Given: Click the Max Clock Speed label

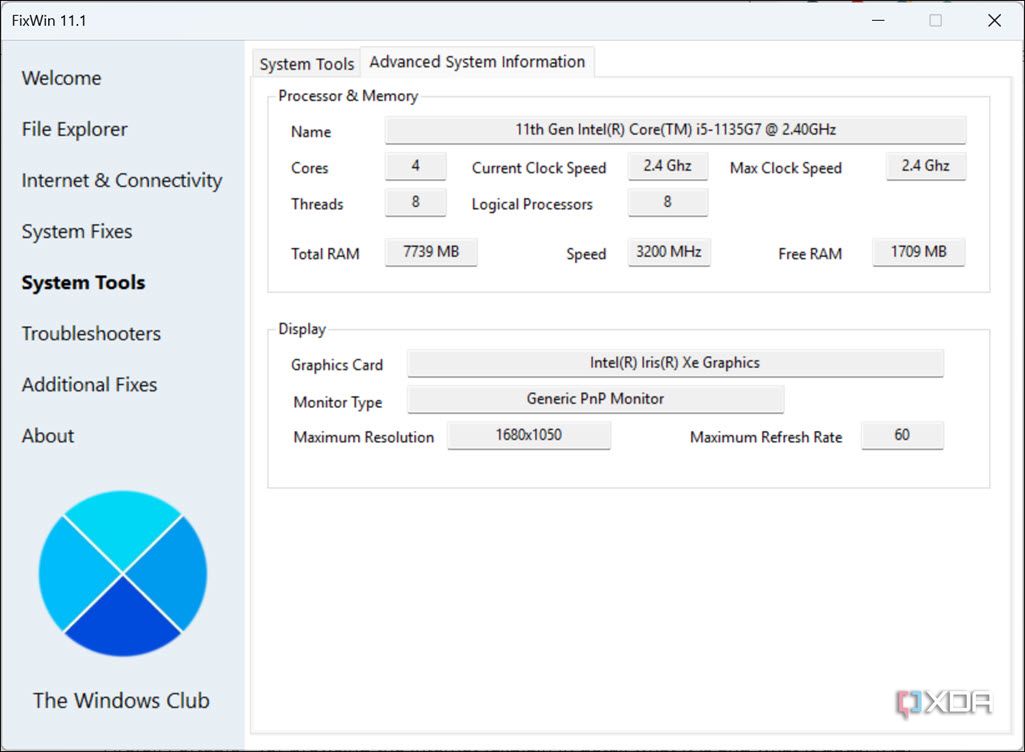Looking at the screenshot, I should (x=786, y=168).
